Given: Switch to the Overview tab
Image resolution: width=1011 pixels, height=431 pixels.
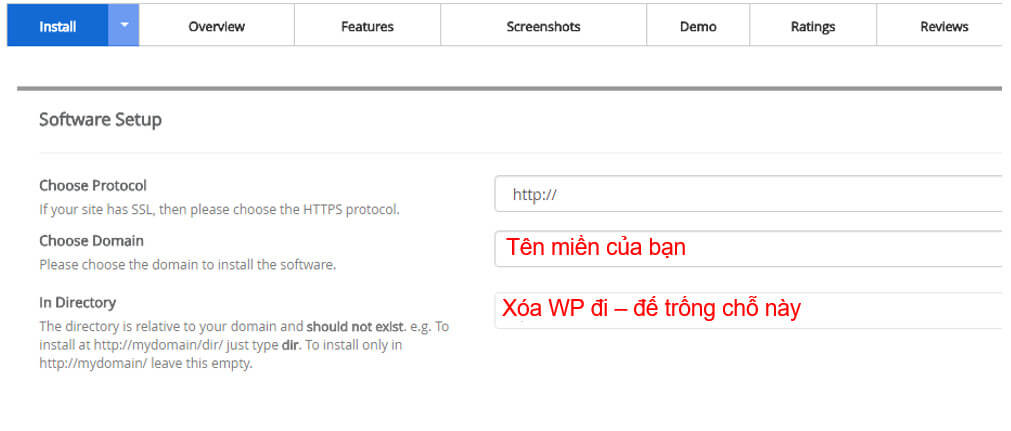Looking at the screenshot, I should tap(216, 26).
